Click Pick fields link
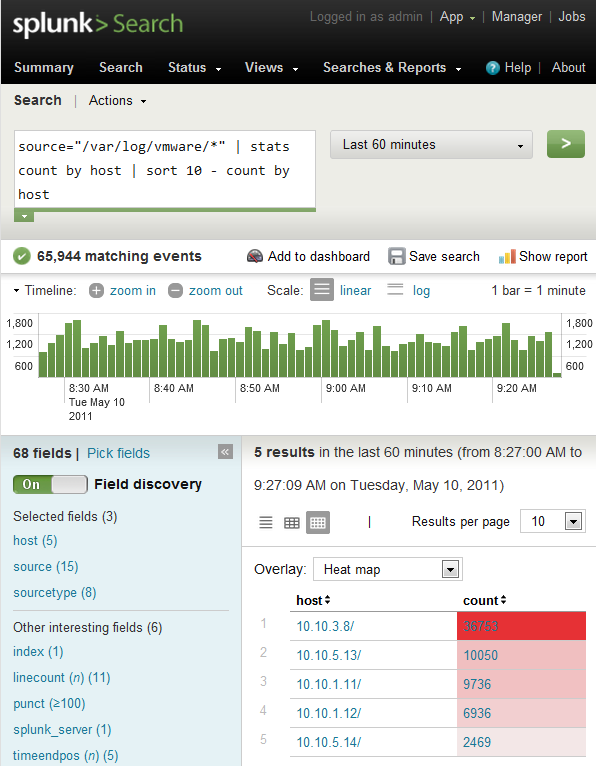 118,453
